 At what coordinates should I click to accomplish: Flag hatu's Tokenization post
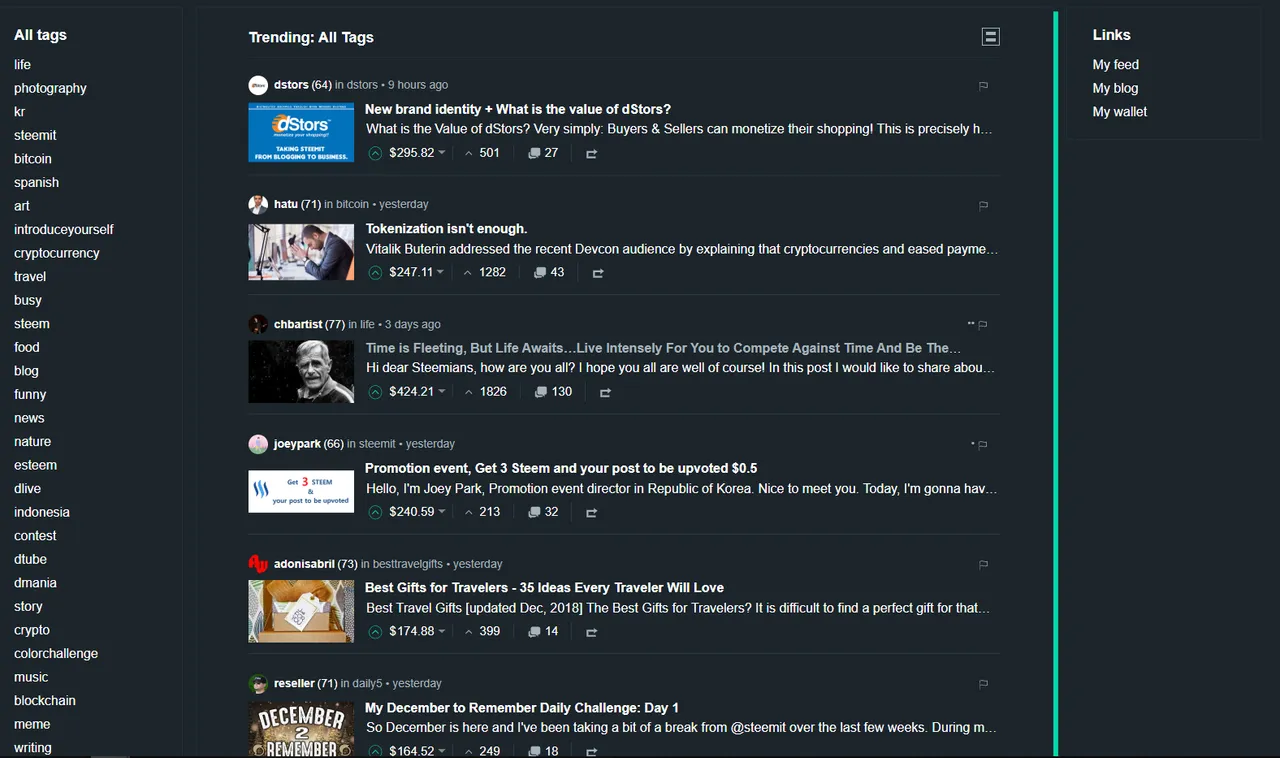point(983,205)
